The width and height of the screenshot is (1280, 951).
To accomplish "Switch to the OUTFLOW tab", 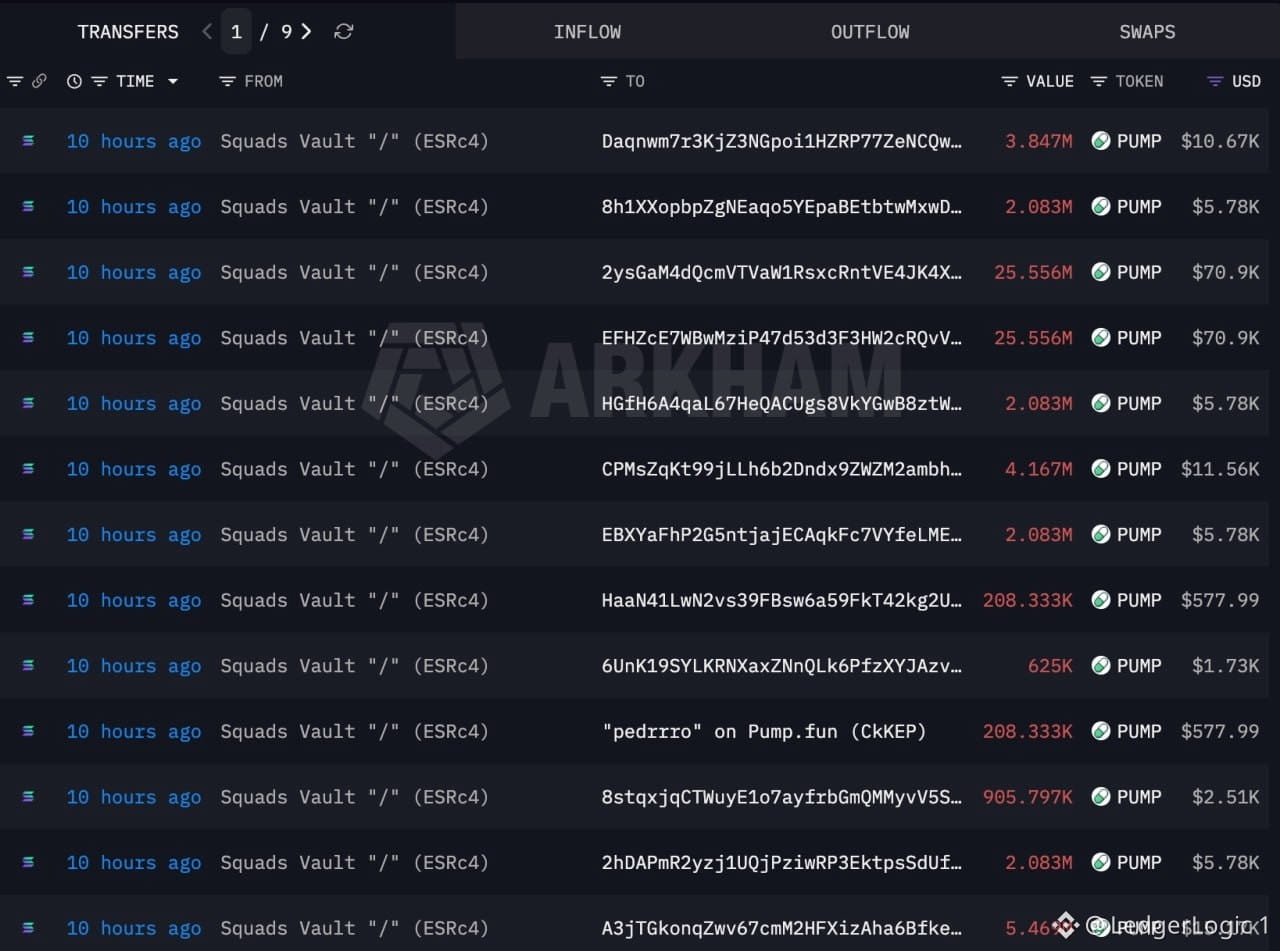I will pos(870,32).
